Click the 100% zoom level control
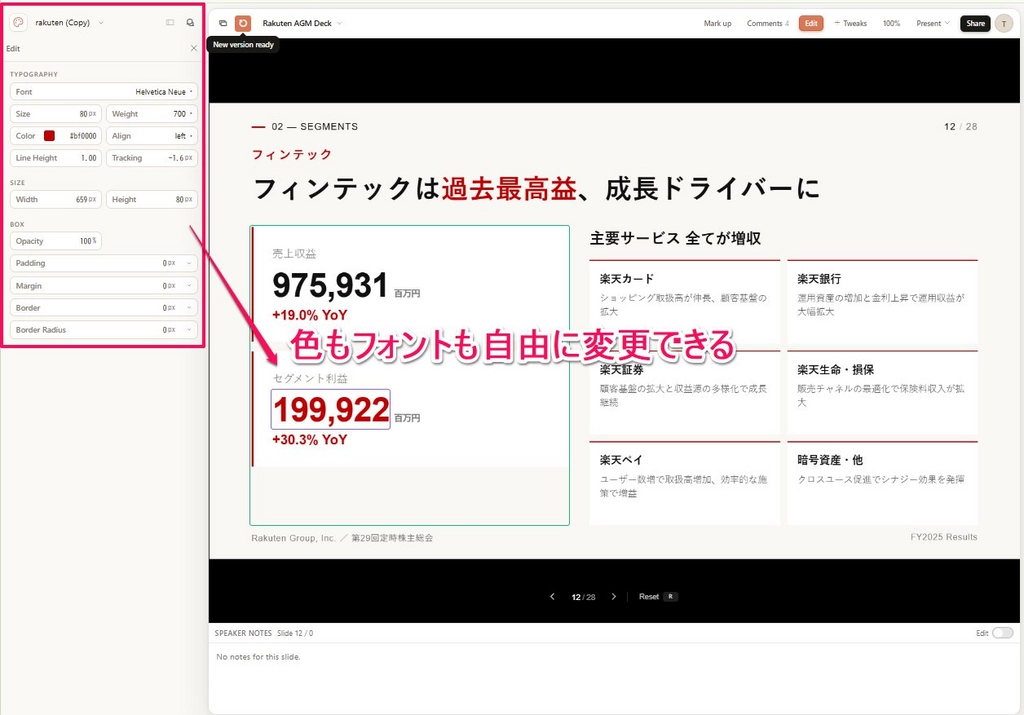Screen dimensions: 1024x715 click(891, 24)
